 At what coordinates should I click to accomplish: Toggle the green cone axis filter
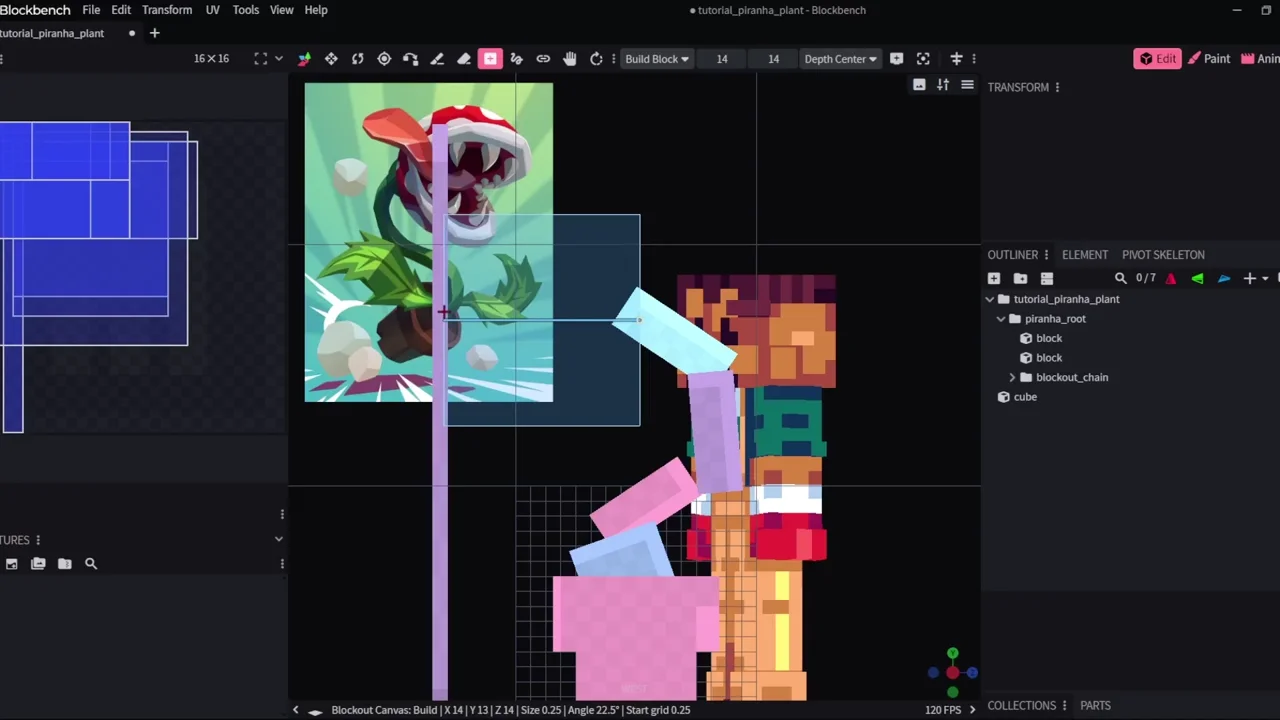pos(1197,279)
